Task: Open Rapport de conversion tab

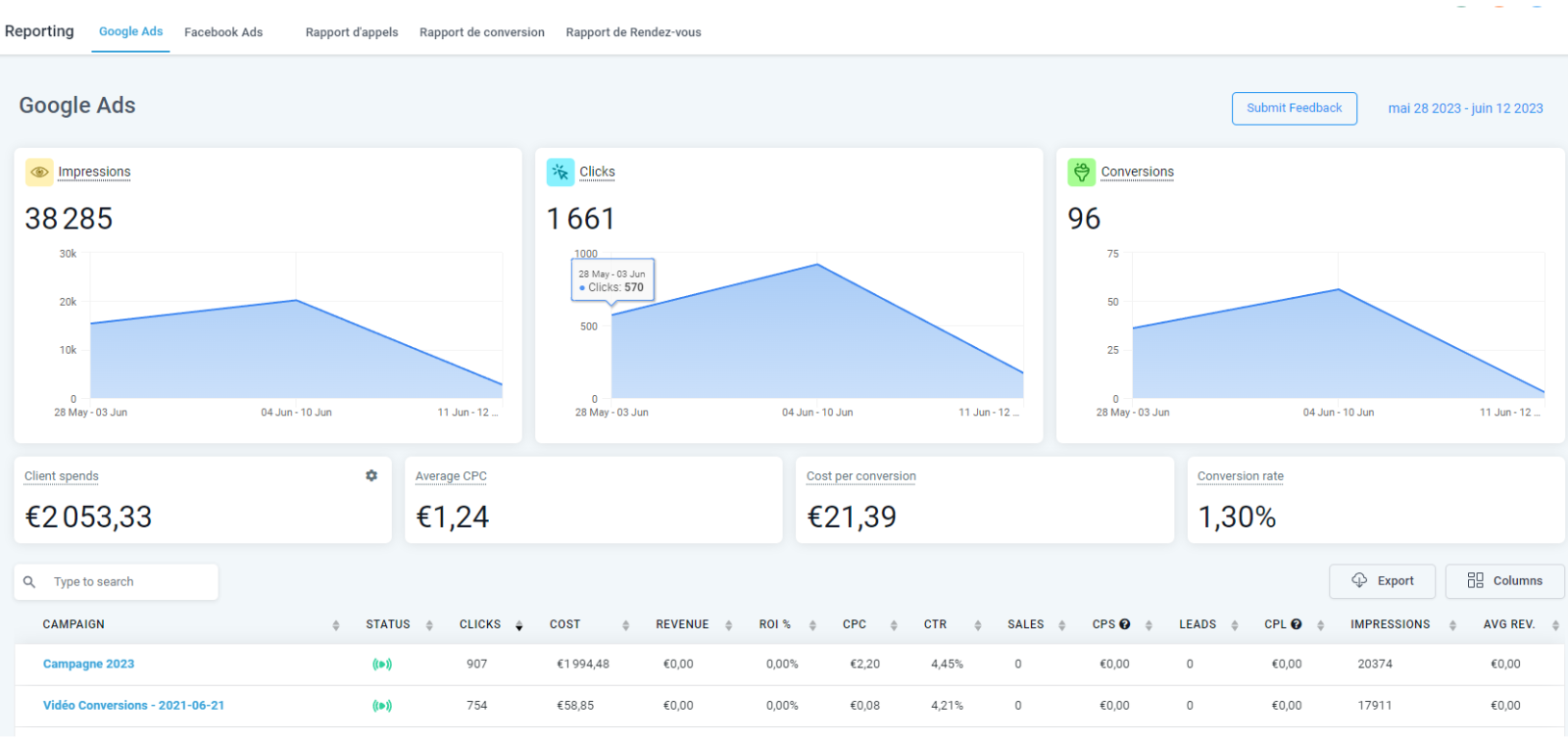Action: point(482,32)
